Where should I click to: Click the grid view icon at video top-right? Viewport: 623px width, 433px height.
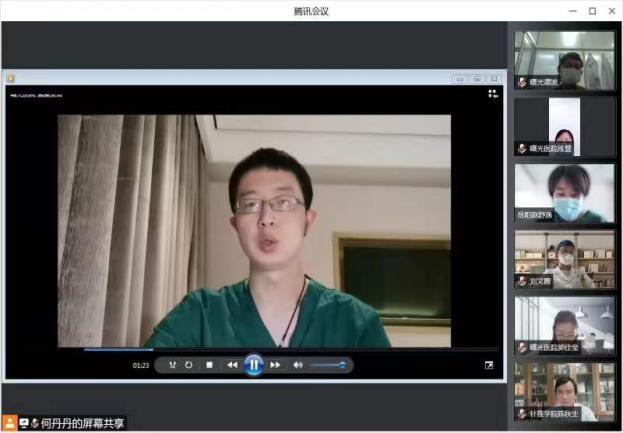point(492,93)
